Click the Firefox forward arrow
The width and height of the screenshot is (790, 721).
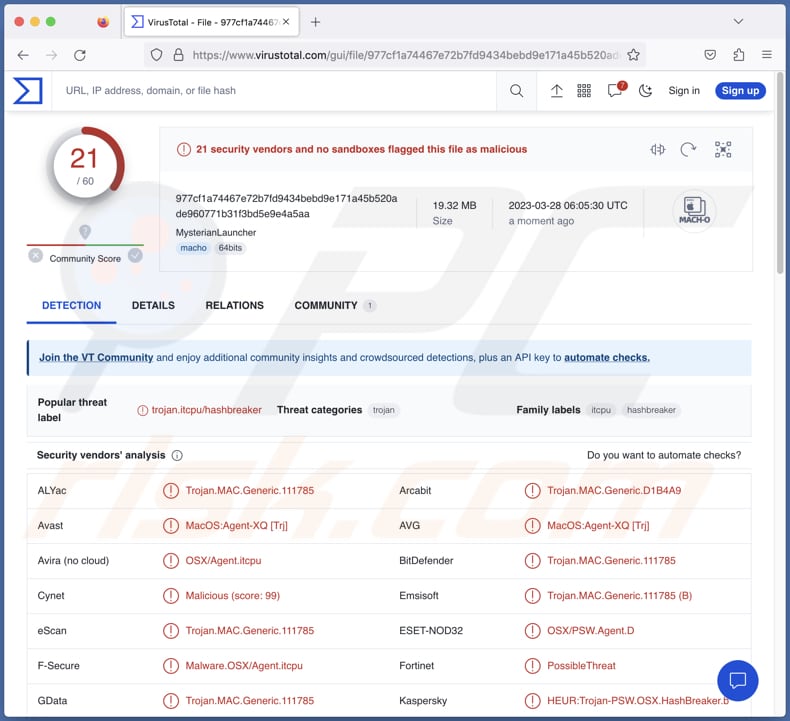coord(51,55)
